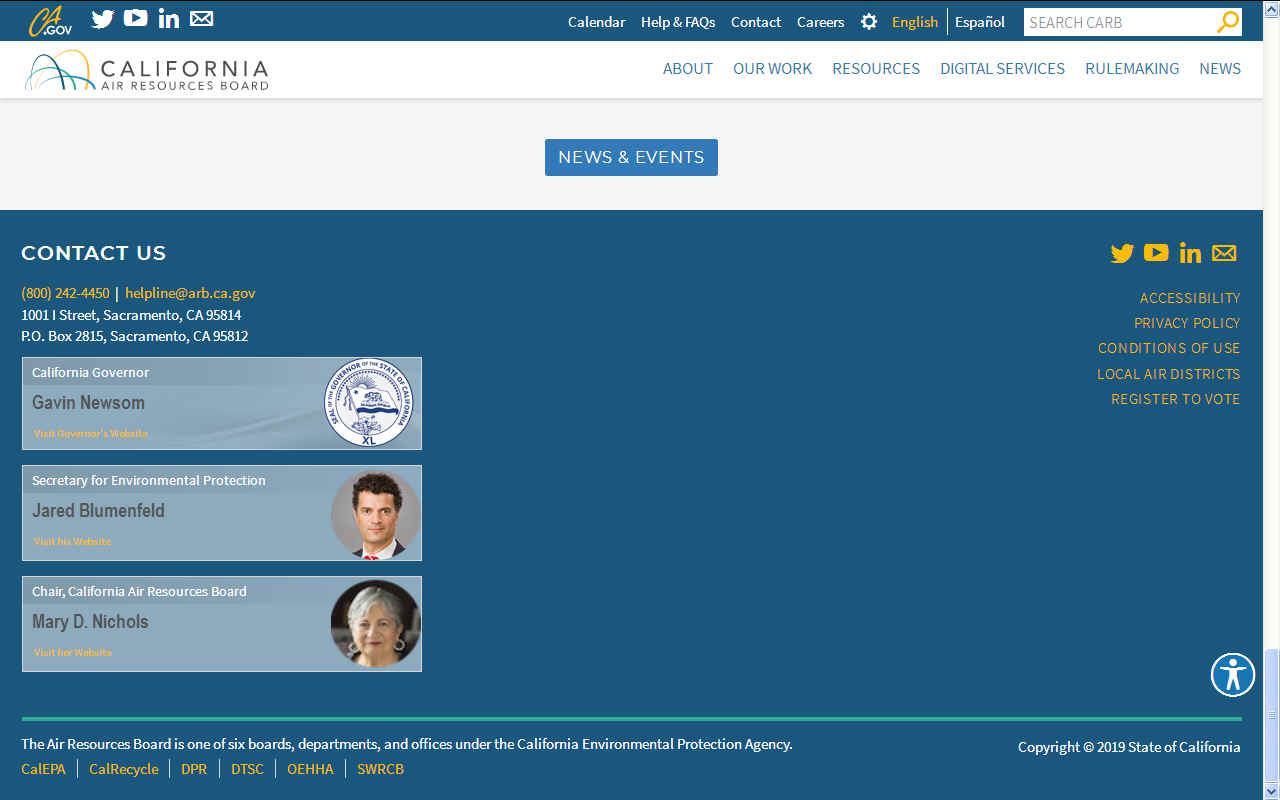Open the RESOURCES menu
Image resolution: width=1280 pixels, height=800 pixels.
click(x=876, y=69)
